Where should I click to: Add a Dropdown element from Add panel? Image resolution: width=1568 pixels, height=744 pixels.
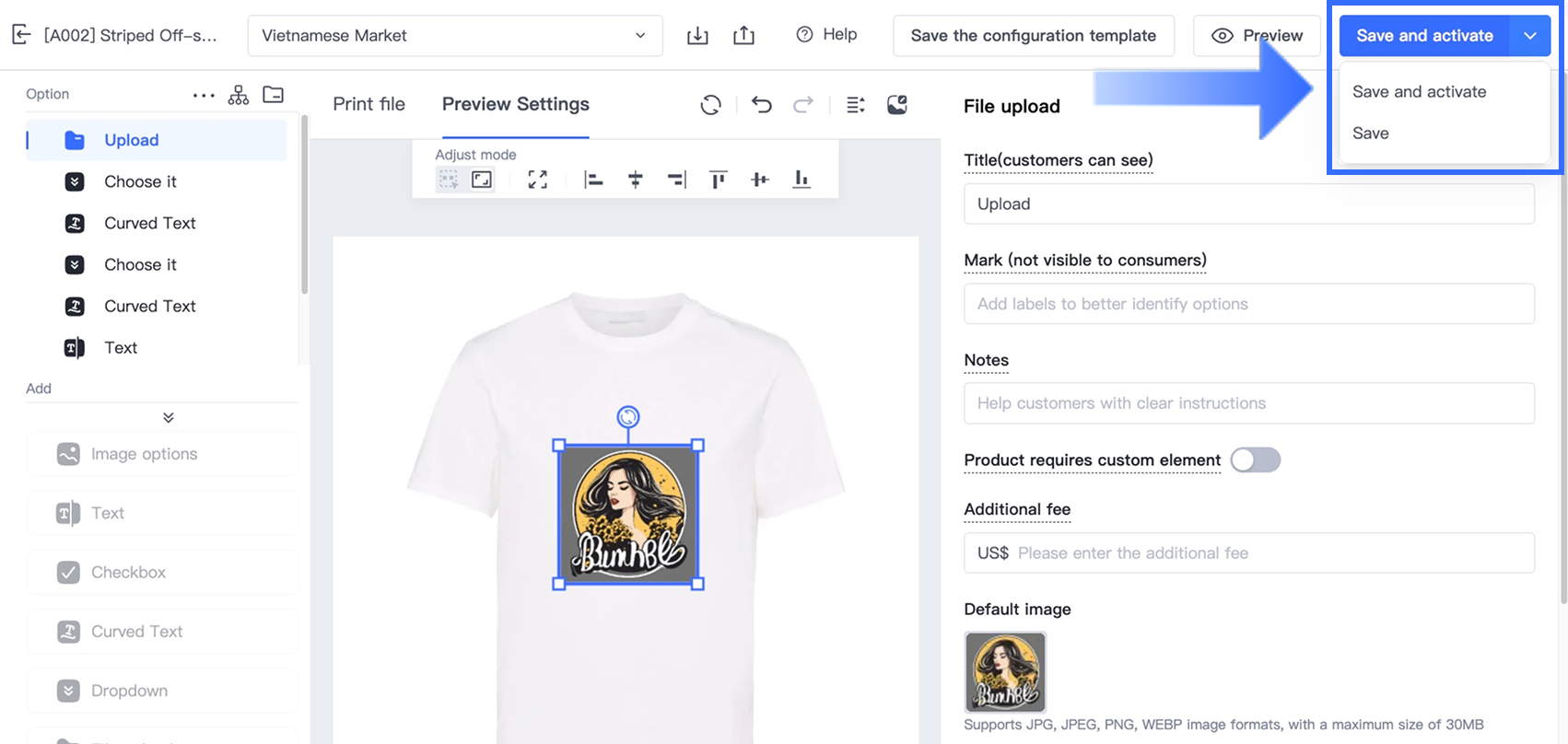162,691
